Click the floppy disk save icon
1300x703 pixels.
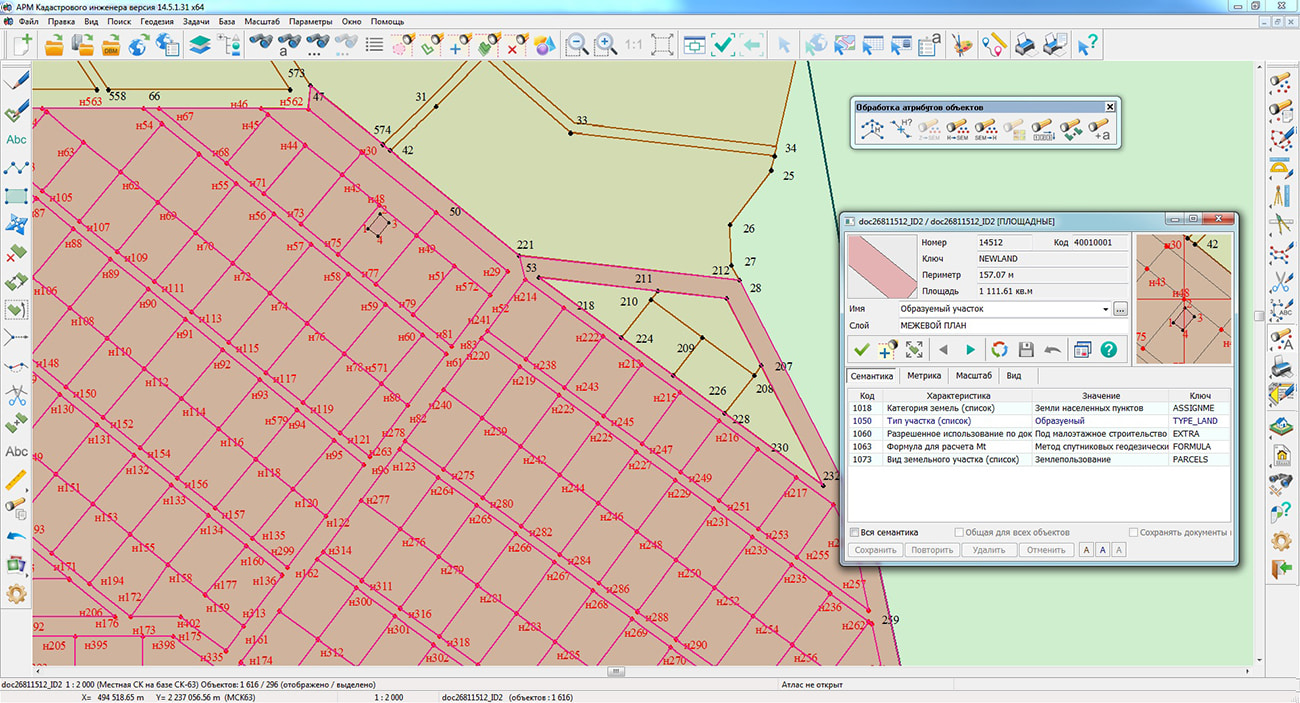pyautogui.click(x=1025, y=350)
